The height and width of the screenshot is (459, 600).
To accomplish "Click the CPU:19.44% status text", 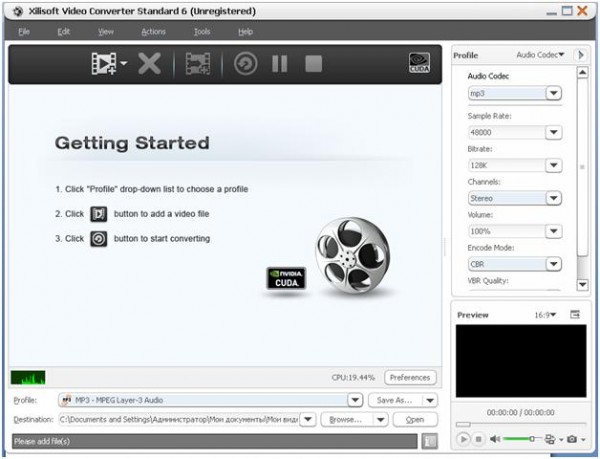I will 353,378.
